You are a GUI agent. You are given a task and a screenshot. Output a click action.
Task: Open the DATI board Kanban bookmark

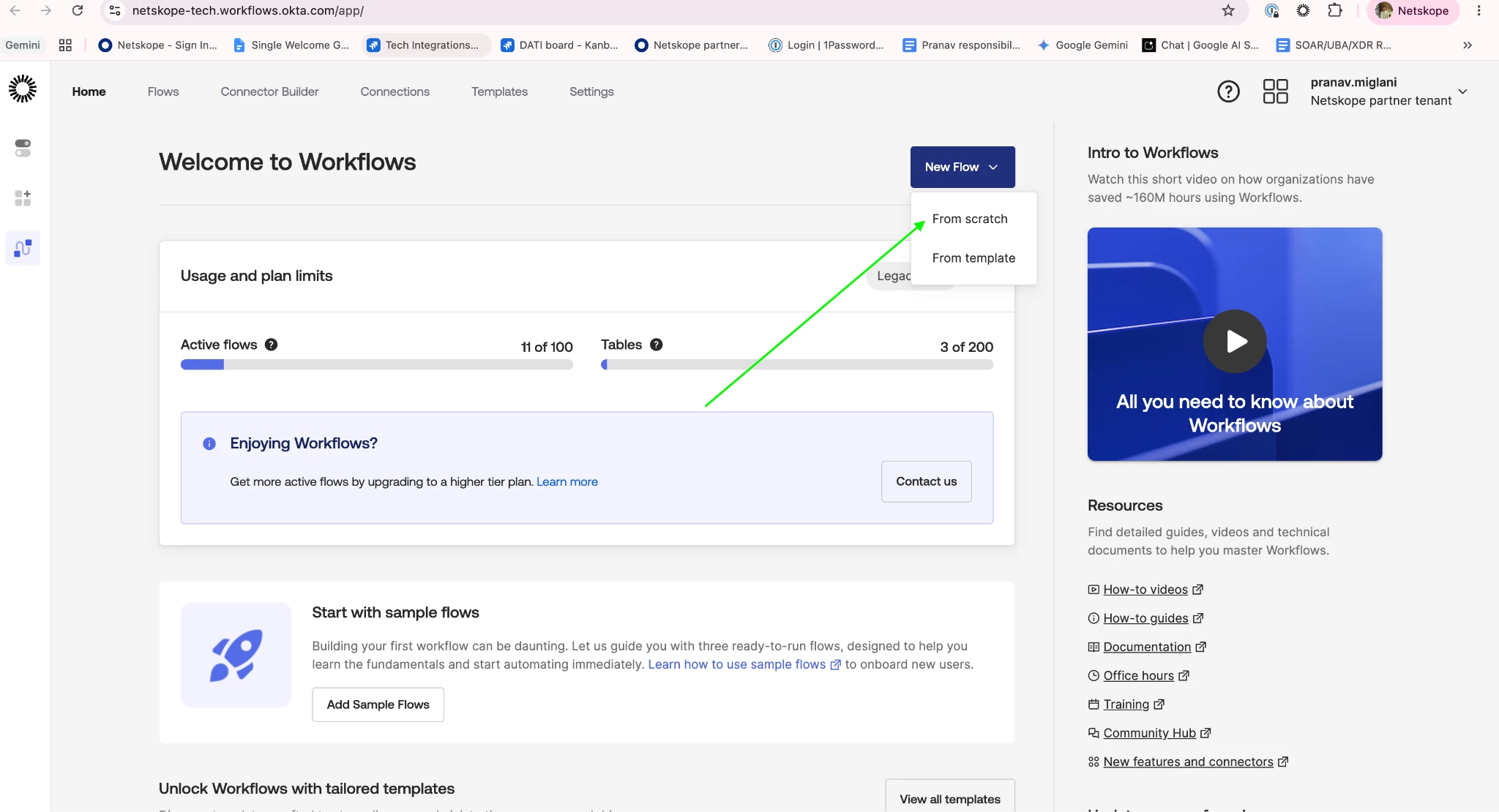(560, 45)
